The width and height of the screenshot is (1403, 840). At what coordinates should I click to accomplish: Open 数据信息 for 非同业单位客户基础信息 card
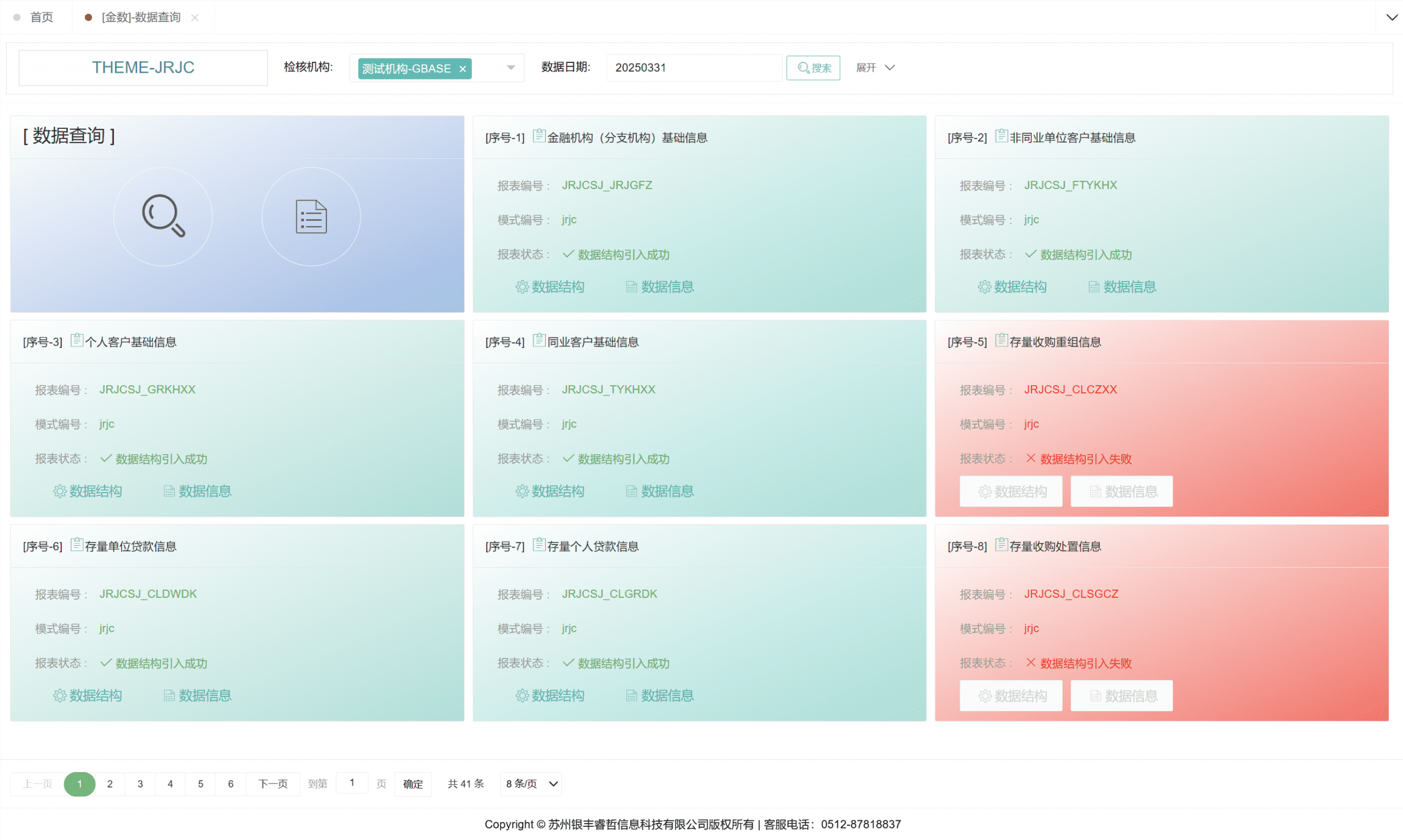pyautogui.click(x=1122, y=287)
